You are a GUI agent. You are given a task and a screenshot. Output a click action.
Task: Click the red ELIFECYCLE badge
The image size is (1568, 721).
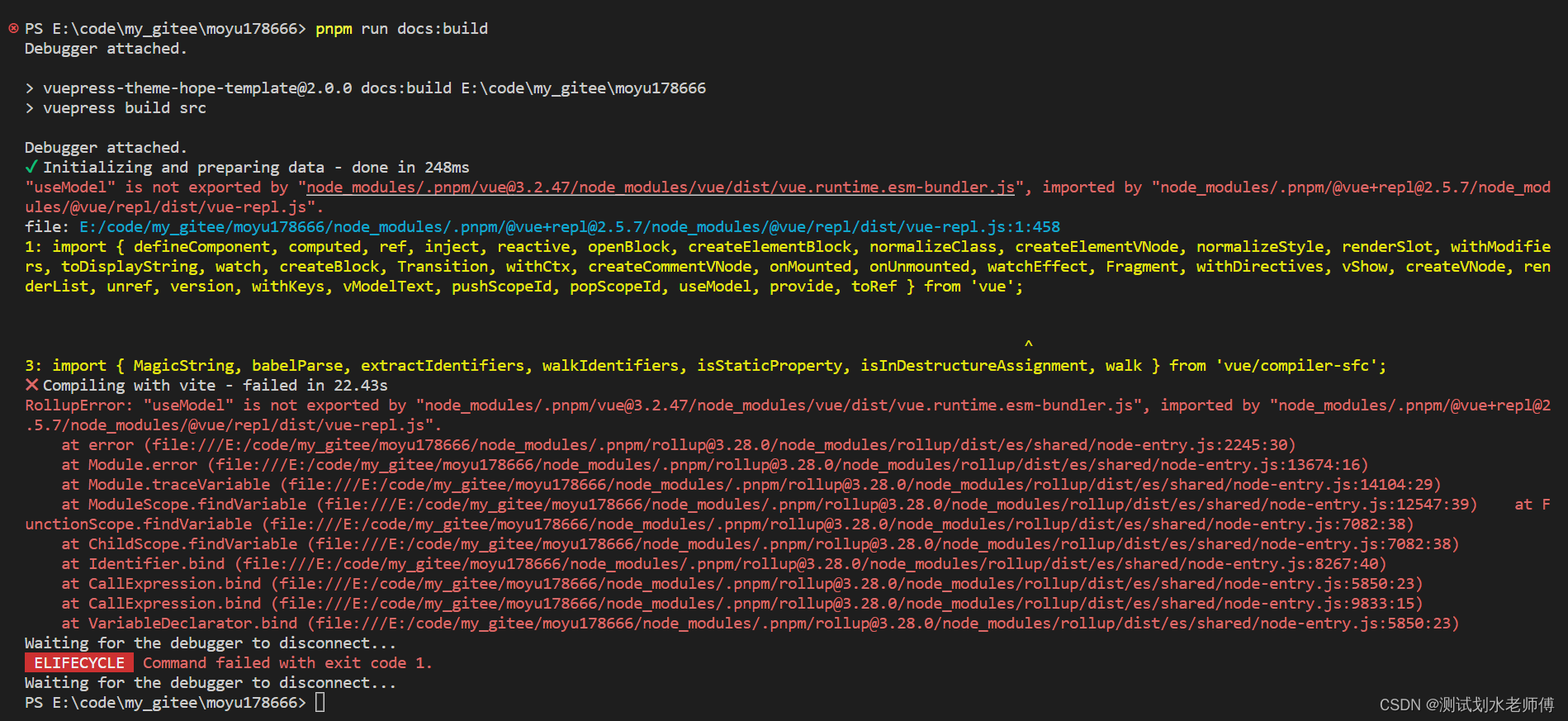point(78,663)
